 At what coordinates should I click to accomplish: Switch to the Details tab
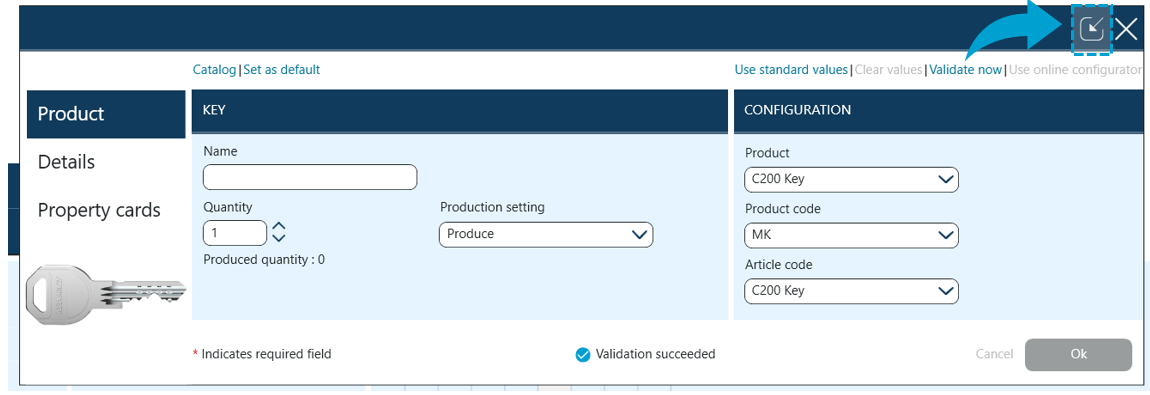tap(106, 162)
